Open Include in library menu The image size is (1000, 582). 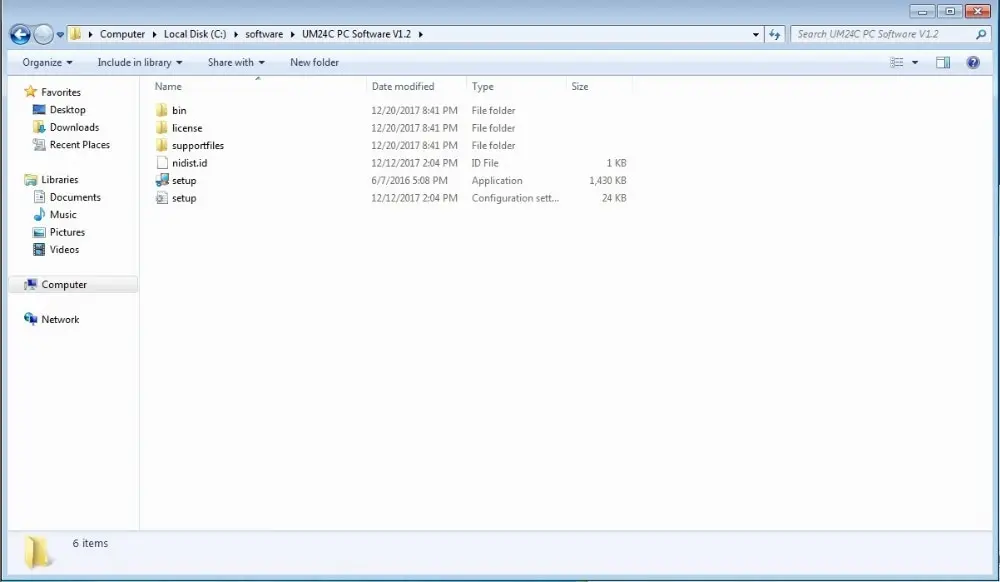[x=140, y=62]
